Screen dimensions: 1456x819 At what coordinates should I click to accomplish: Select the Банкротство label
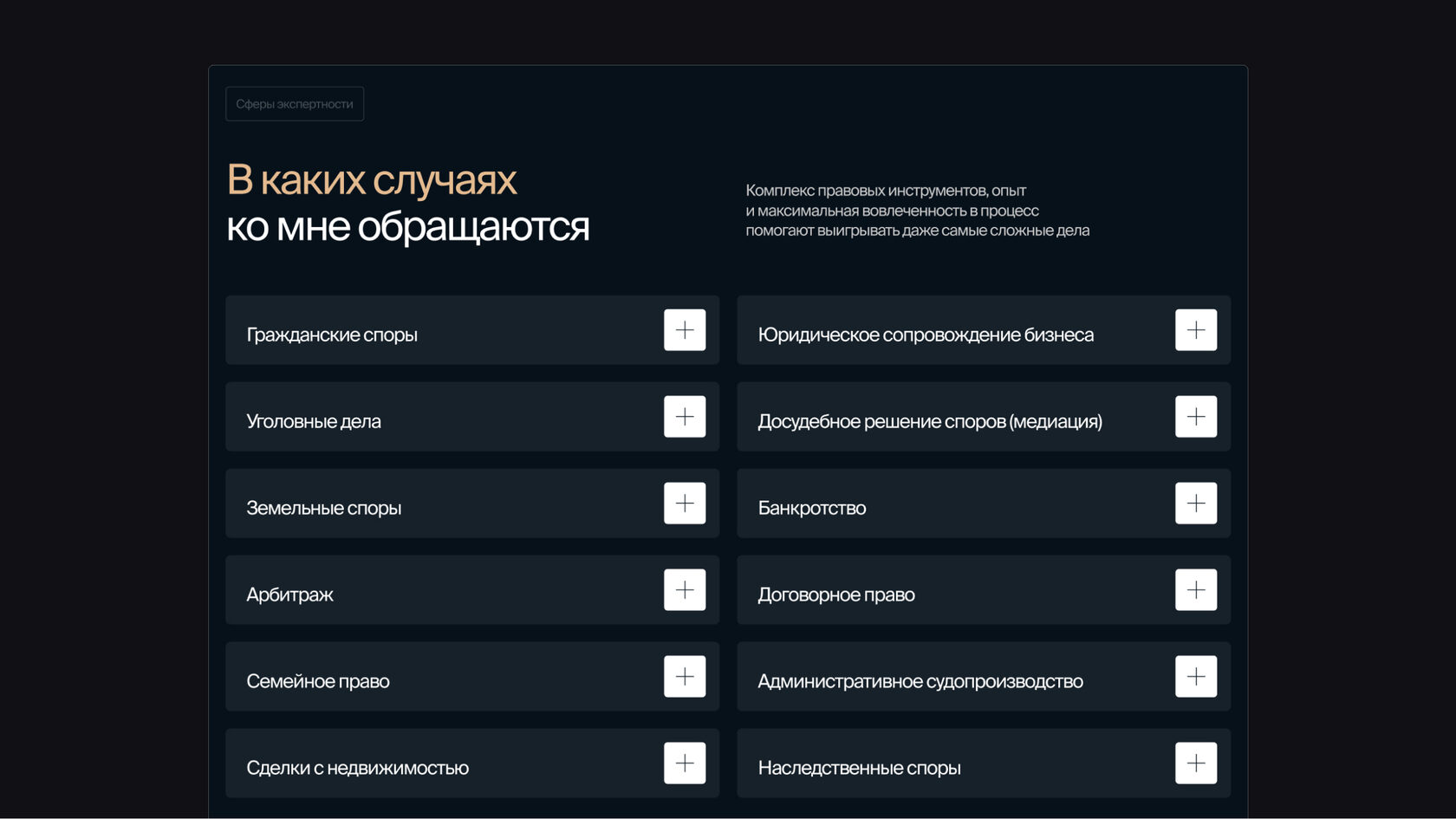(x=812, y=508)
